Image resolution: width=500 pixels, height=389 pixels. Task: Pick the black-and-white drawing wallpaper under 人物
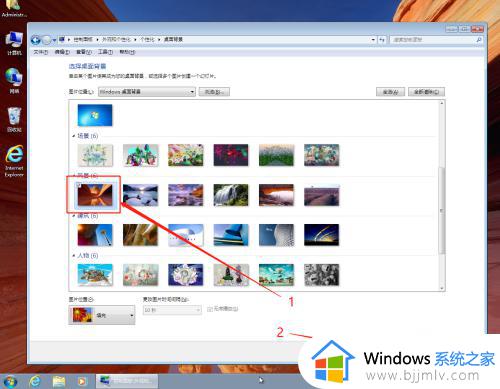pyautogui.click(x=321, y=275)
